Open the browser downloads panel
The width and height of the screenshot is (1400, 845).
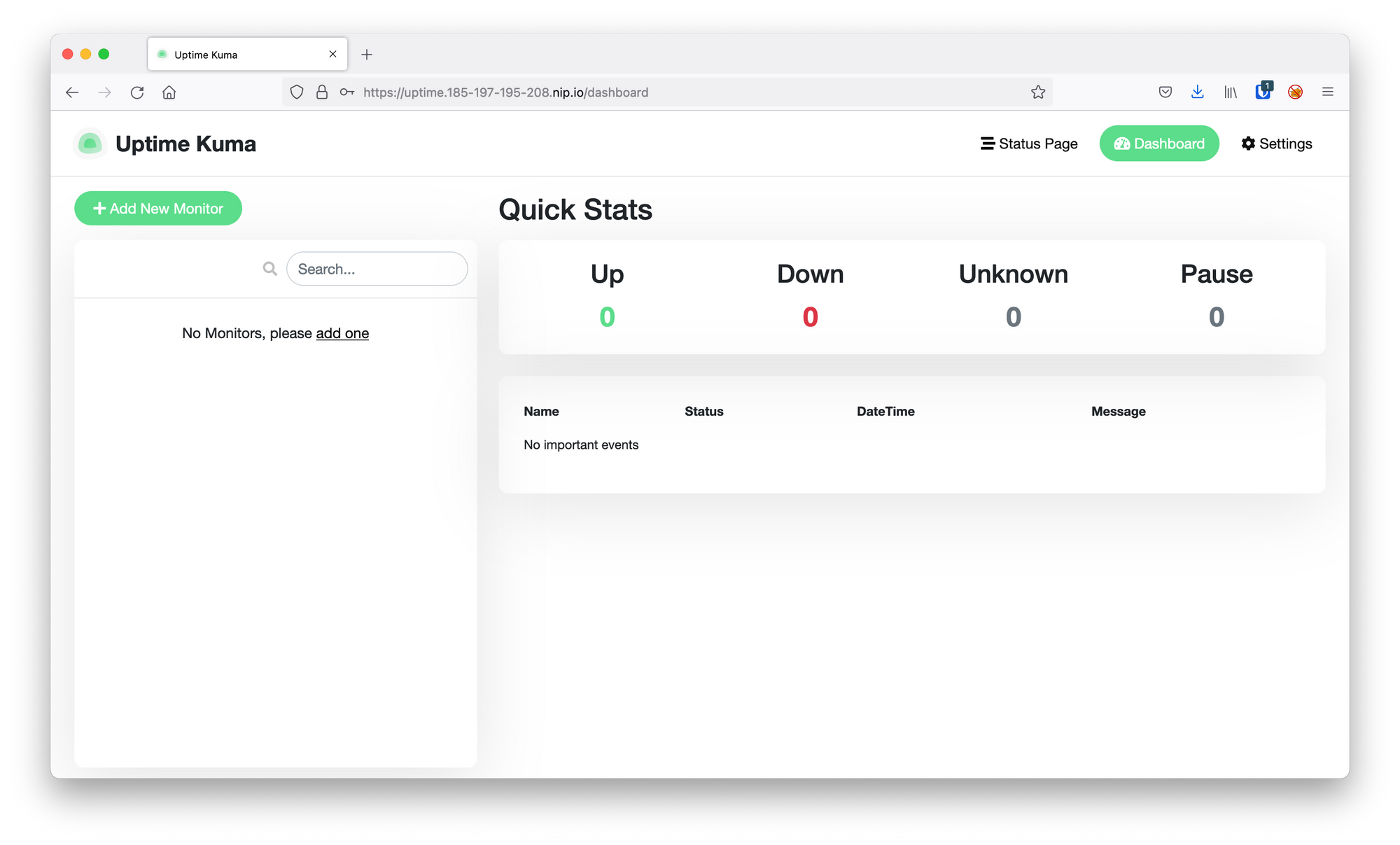(1198, 92)
